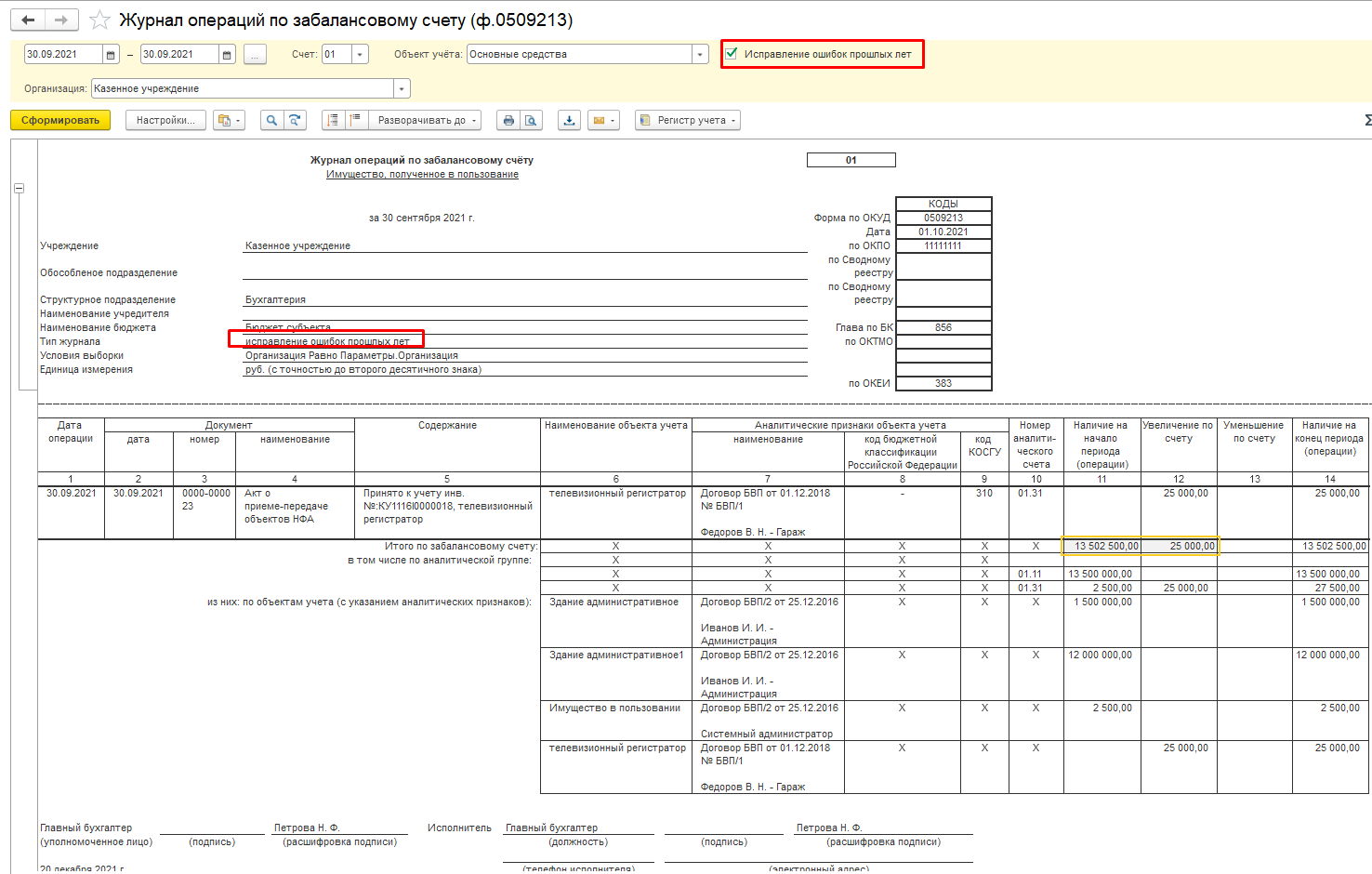Click исправление ошибок прошлых лет journal type cell

(525, 341)
